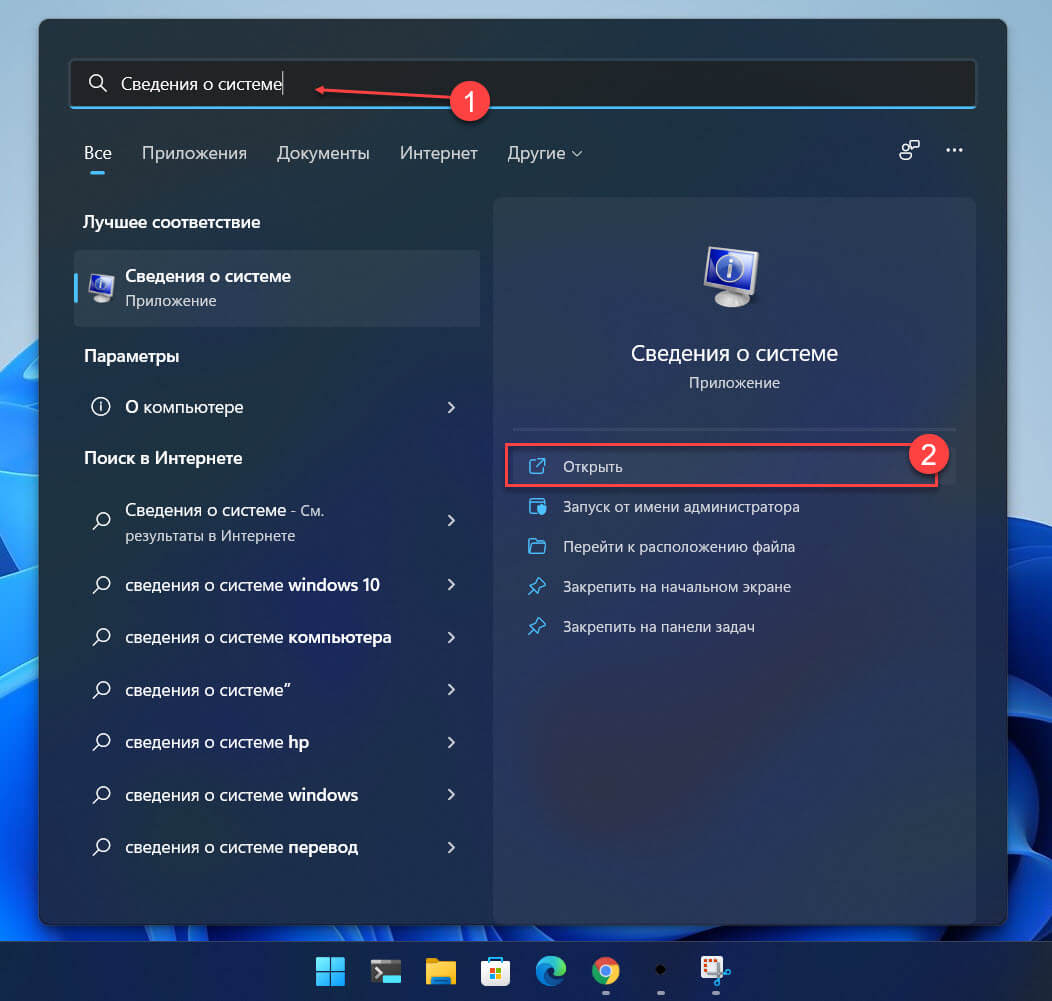Screen dimensions: 1052x1001
Task: Select the best match 'Сведения о системе' app
Action: tap(277, 288)
